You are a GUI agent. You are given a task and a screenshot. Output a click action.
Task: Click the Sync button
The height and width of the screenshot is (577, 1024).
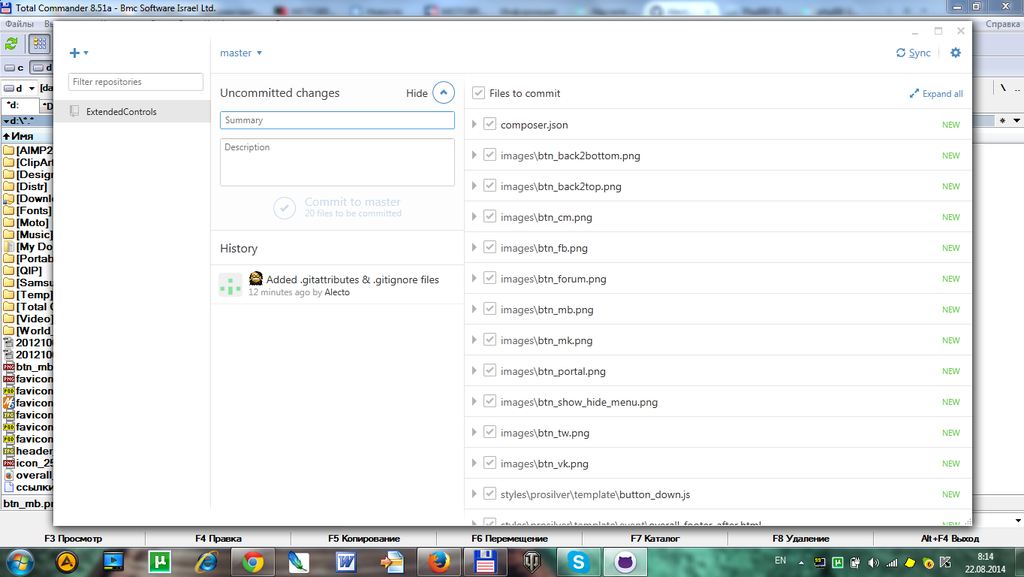point(913,53)
